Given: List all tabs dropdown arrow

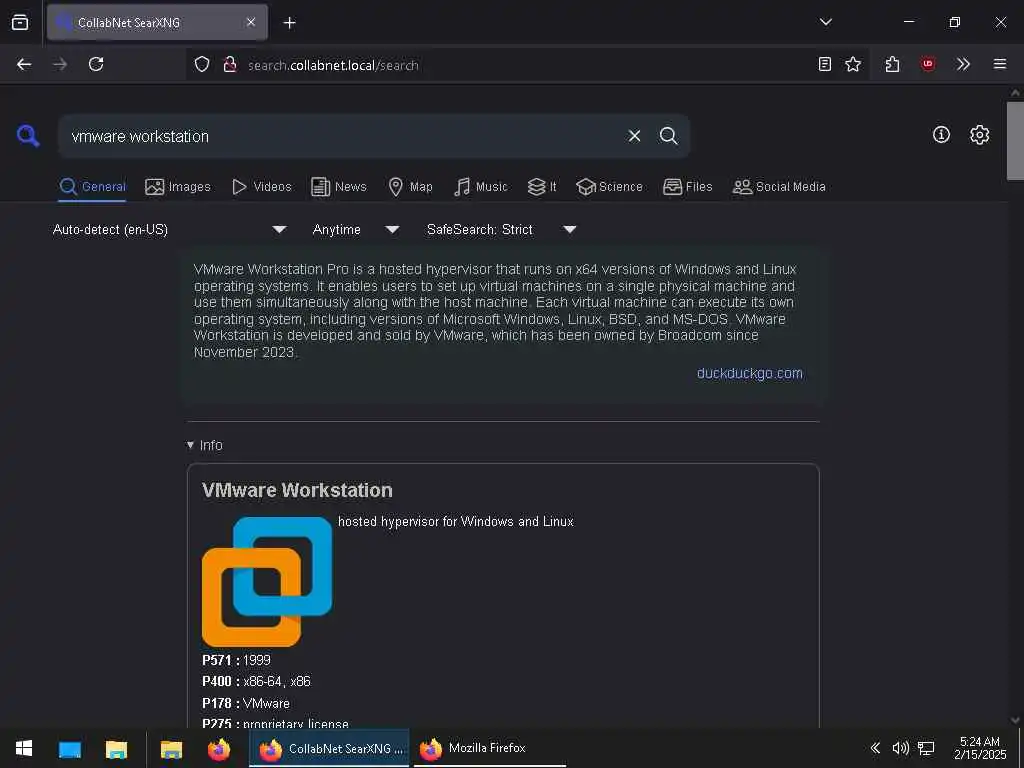Looking at the screenshot, I should coord(825,22).
